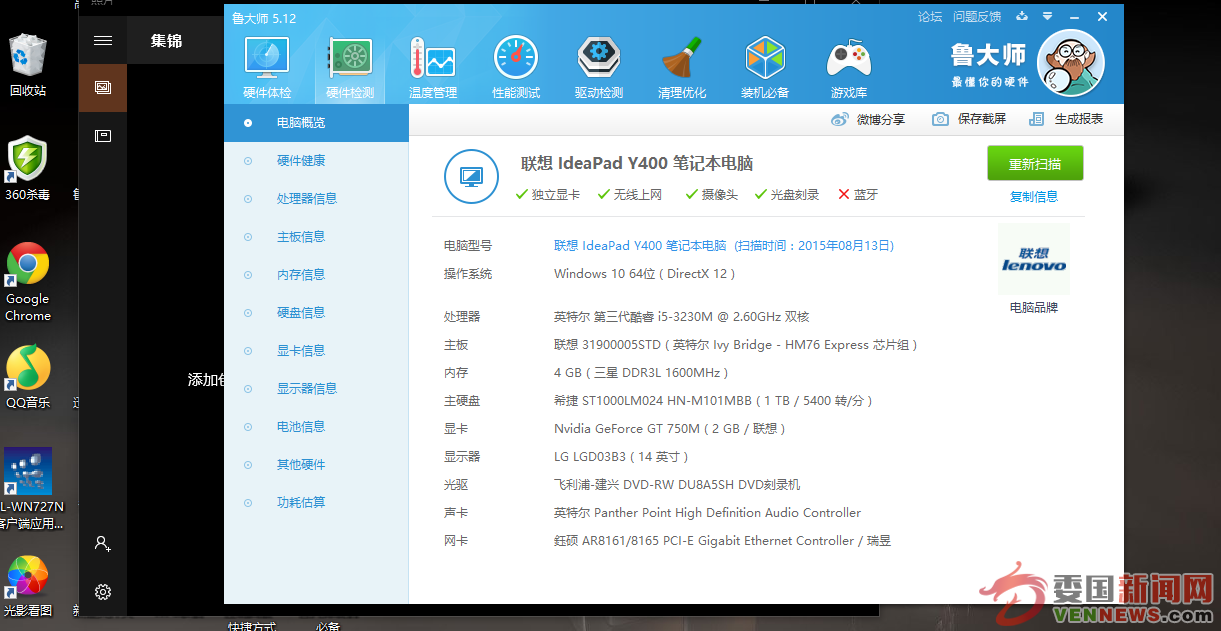Image resolution: width=1221 pixels, height=631 pixels.
Task: Click the 4 GB 三星 DDR3L memory entry
Action: click(x=641, y=373)
